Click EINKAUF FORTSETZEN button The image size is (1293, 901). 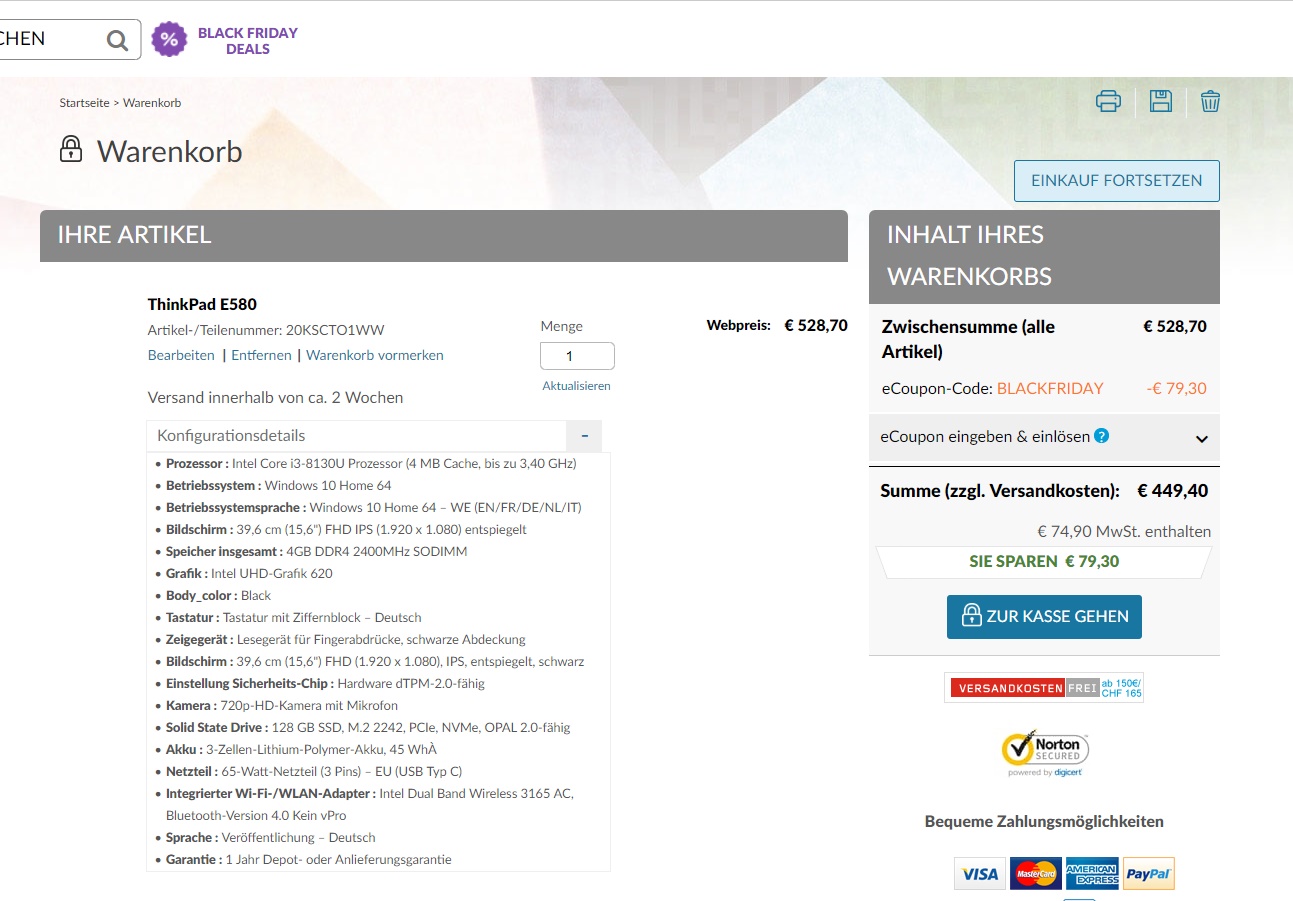1117,181
